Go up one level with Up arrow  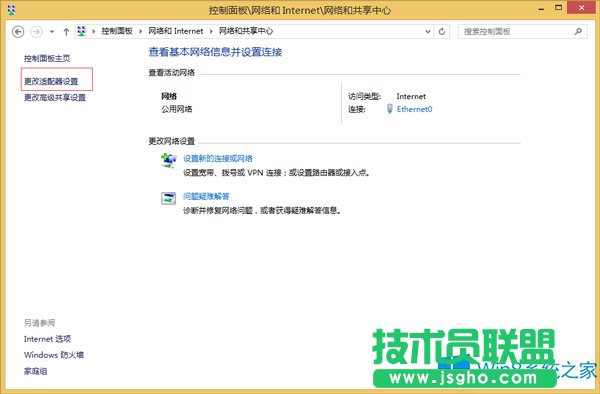tap(66, 31)
